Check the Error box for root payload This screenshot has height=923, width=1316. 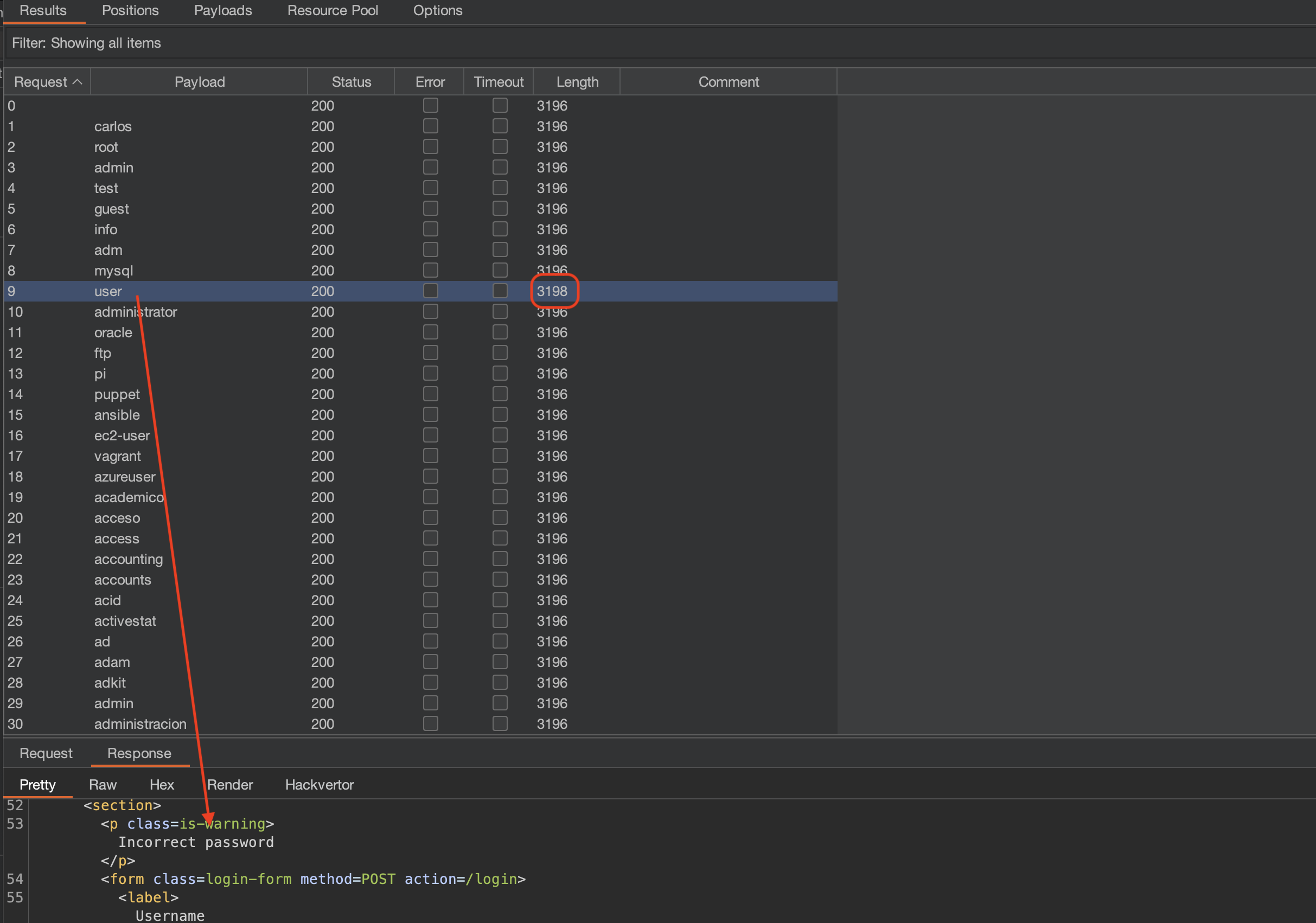tap(431, 146)
